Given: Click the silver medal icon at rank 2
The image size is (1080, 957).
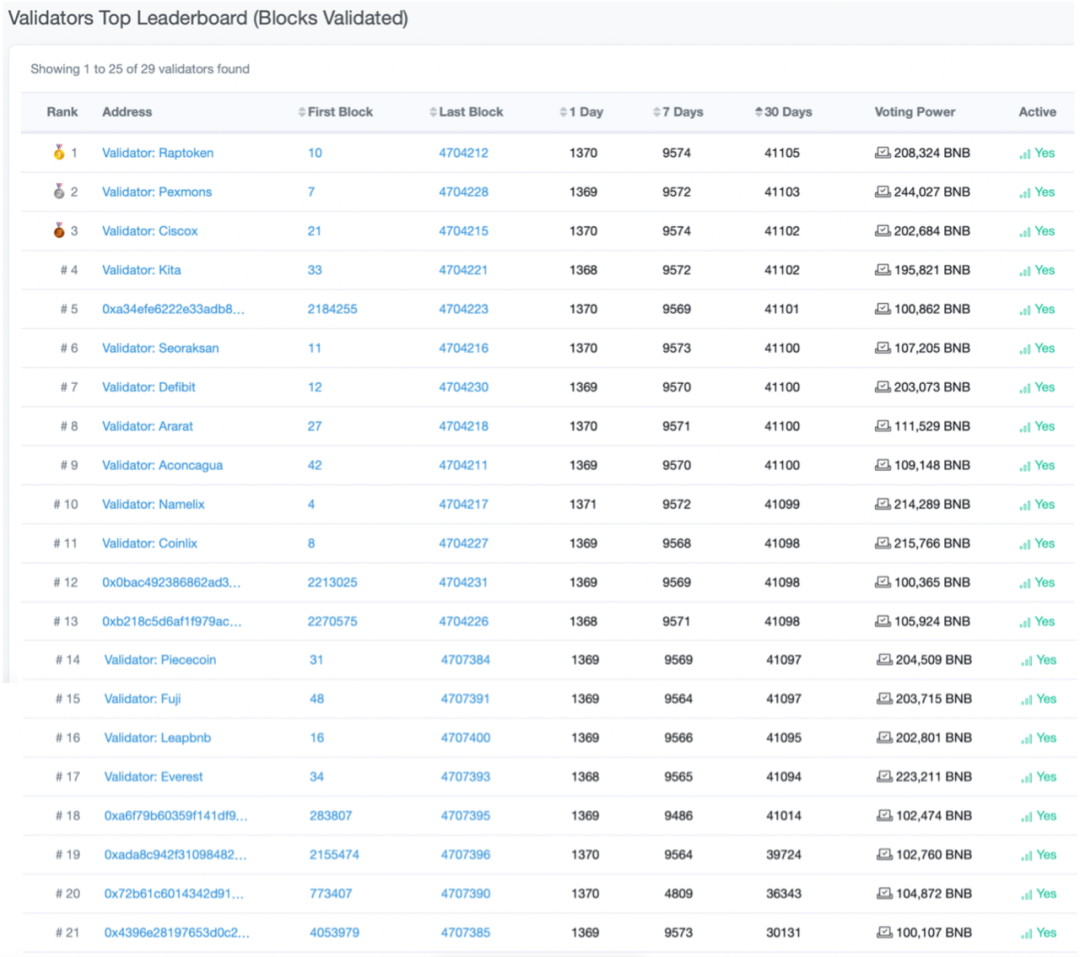Looking at the screenshot, I should [58, 192].
